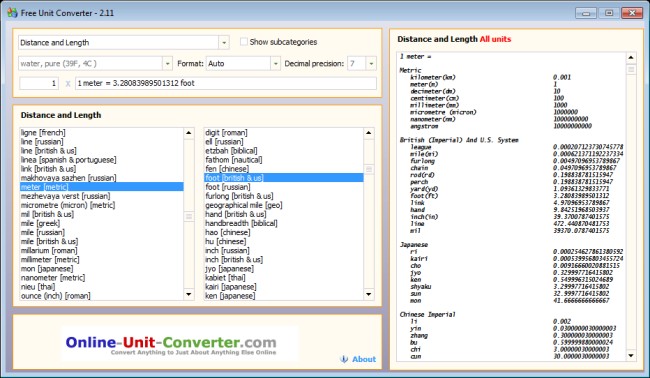Open the Format Auto dropdown
Image resolution: width=650 pixels, height=378 pixels.
click(x=276, y=63)
